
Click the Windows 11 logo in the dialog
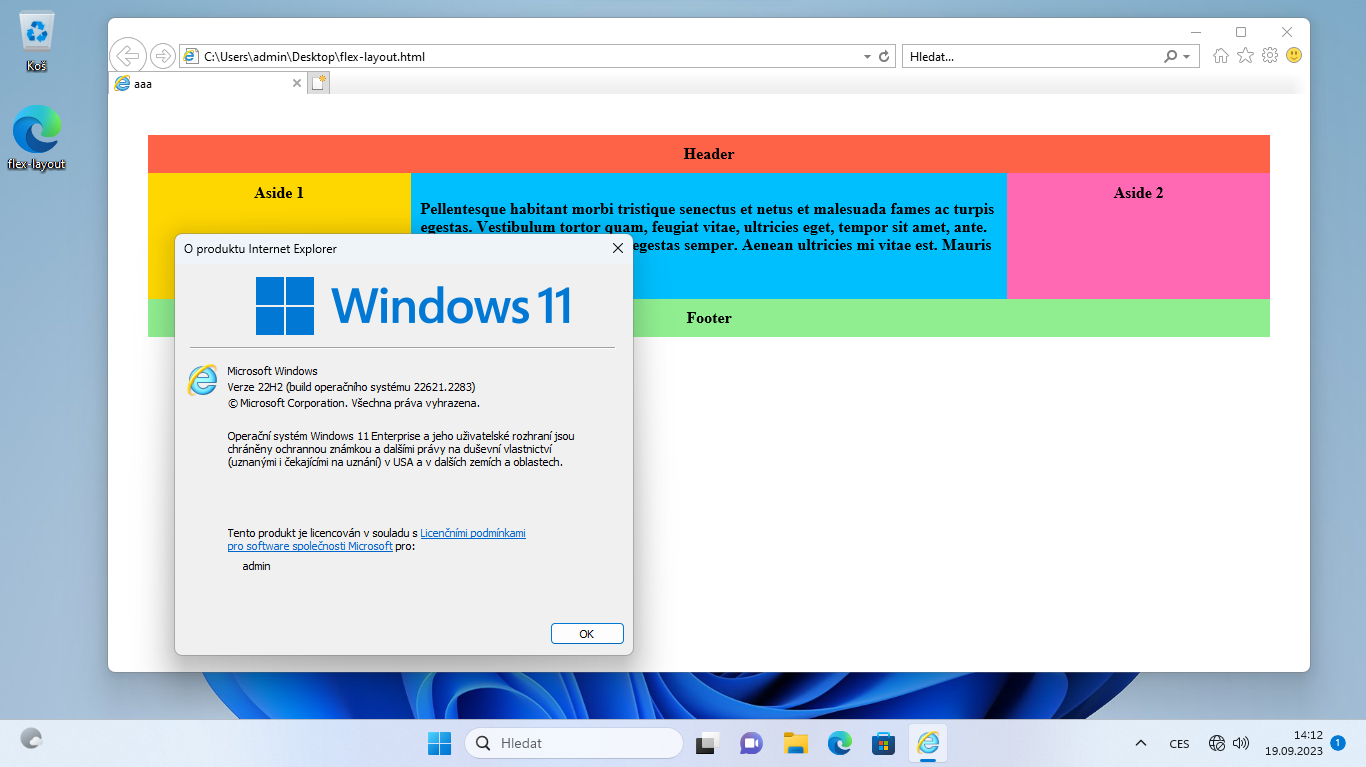click(x=413, y=306)
